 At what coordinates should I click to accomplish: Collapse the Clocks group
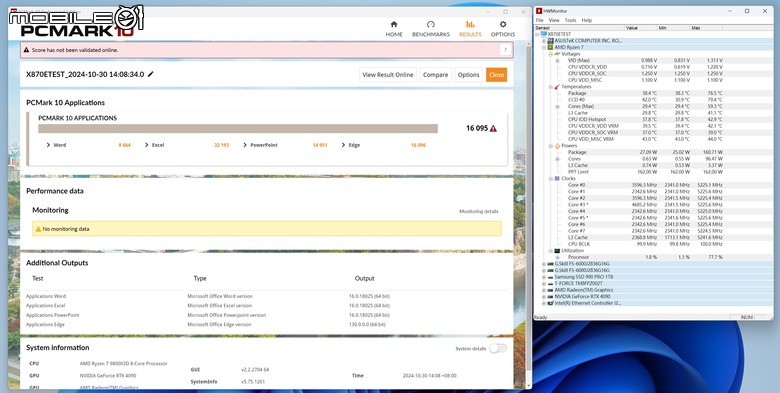click(550, 179)
